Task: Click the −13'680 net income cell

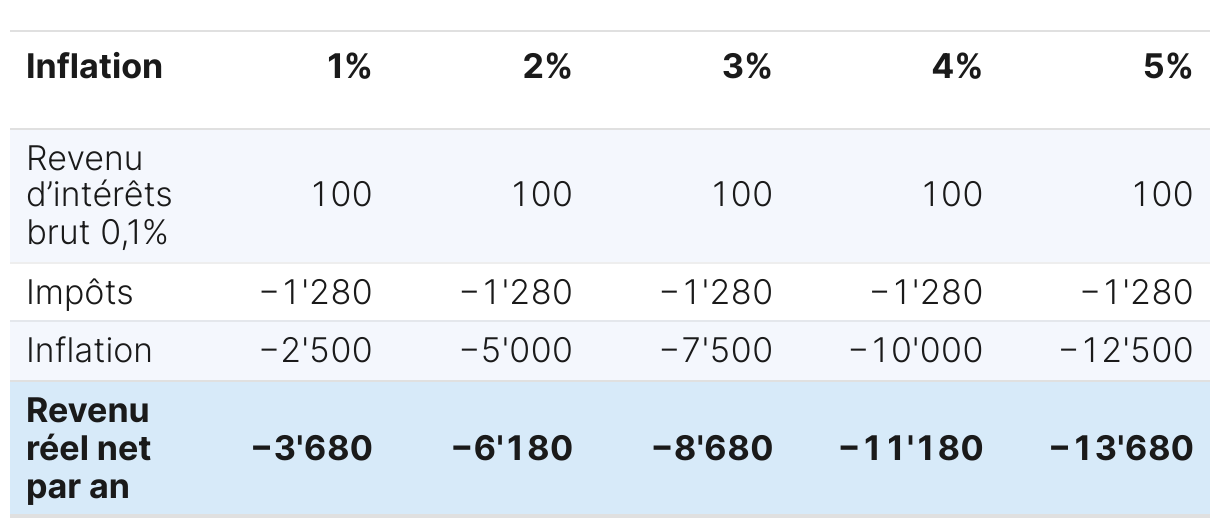Action: click(1121, 448)
